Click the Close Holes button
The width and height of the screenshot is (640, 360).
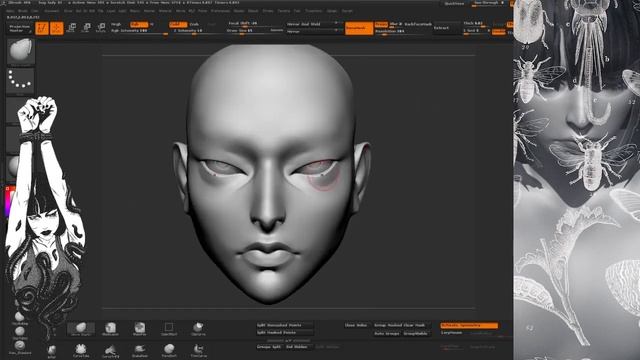coord(356,325)
